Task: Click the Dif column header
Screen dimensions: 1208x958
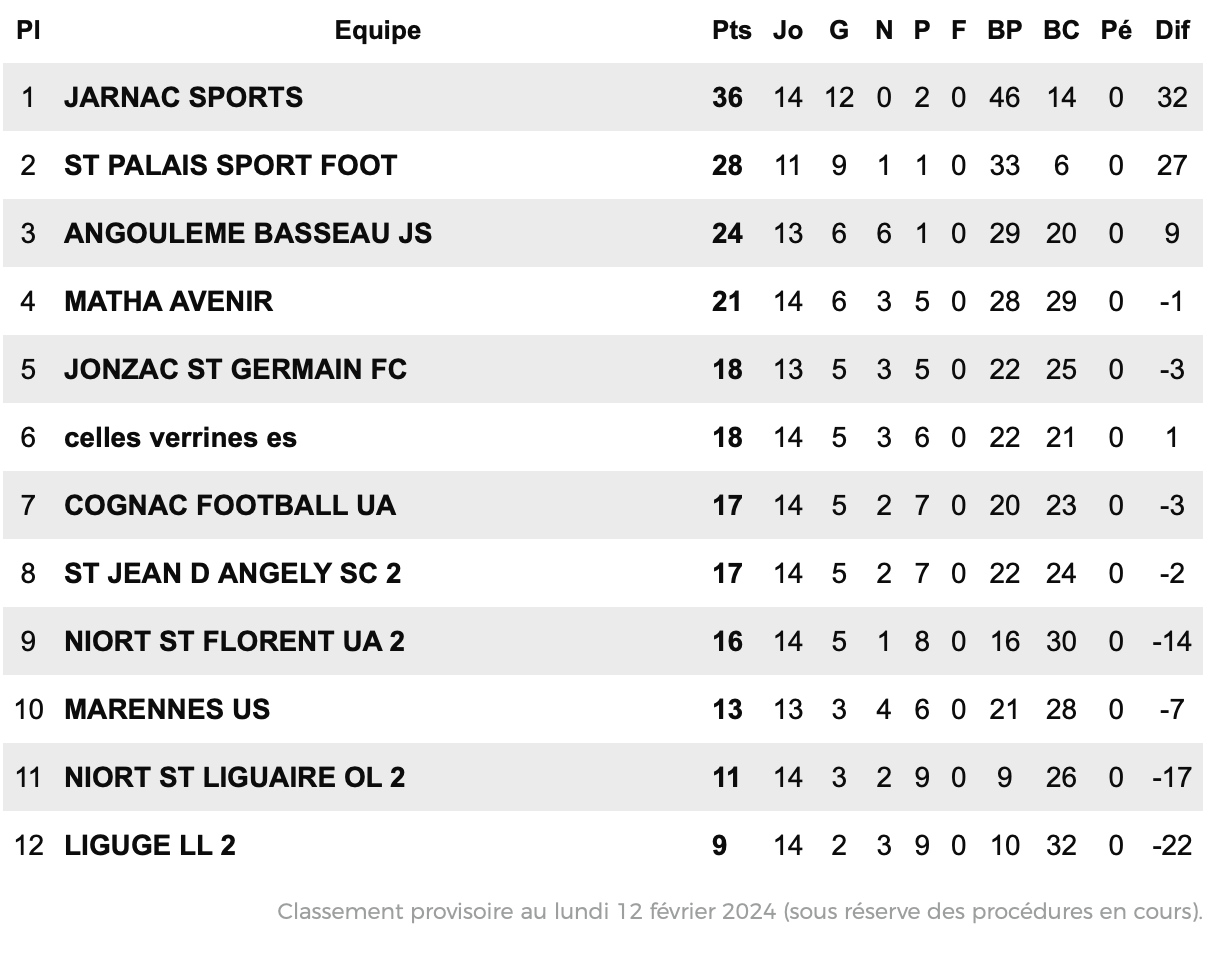Action: tap(1172, 30)
